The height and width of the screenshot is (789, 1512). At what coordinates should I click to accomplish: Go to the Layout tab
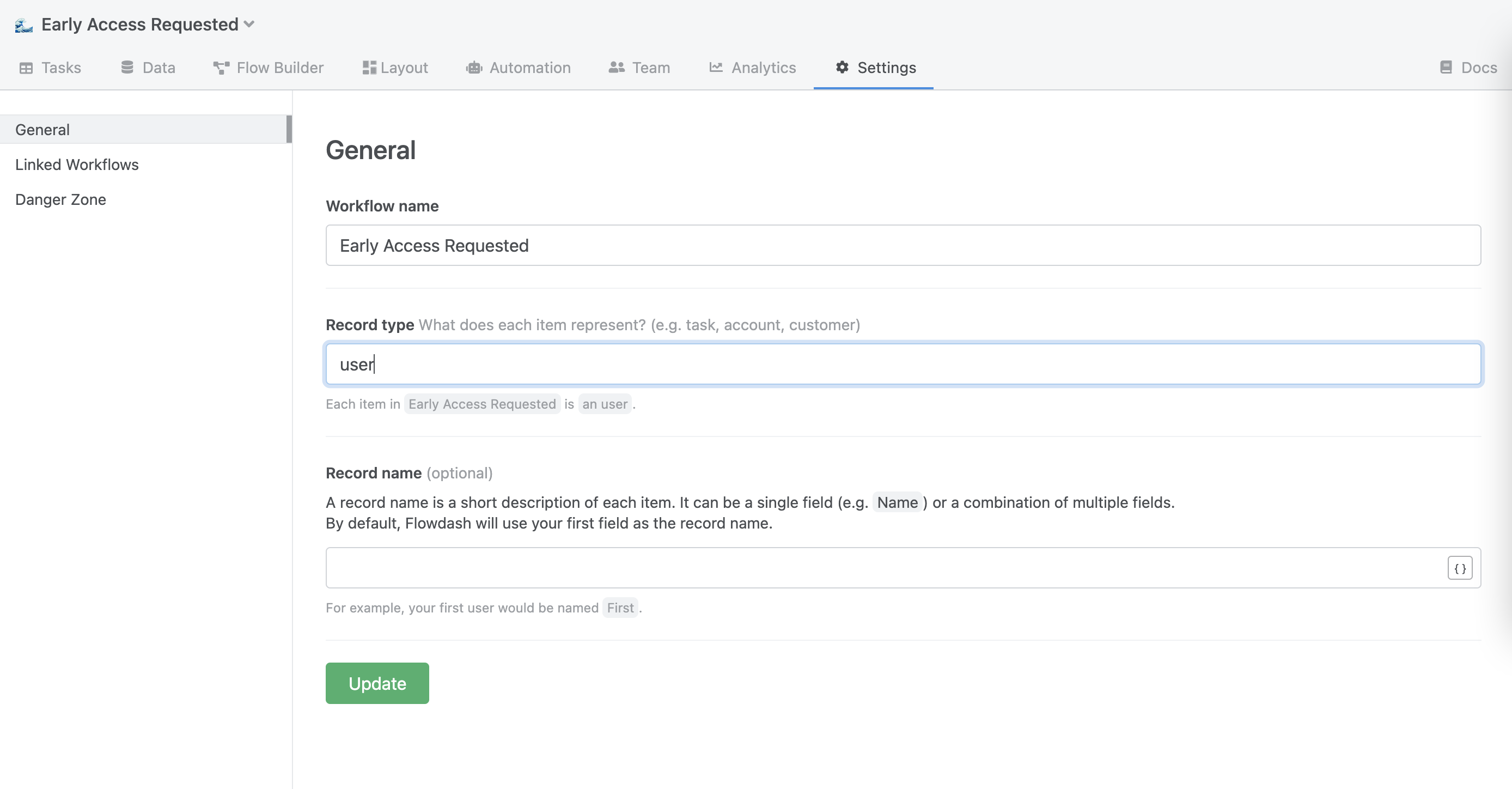point(395,68)
